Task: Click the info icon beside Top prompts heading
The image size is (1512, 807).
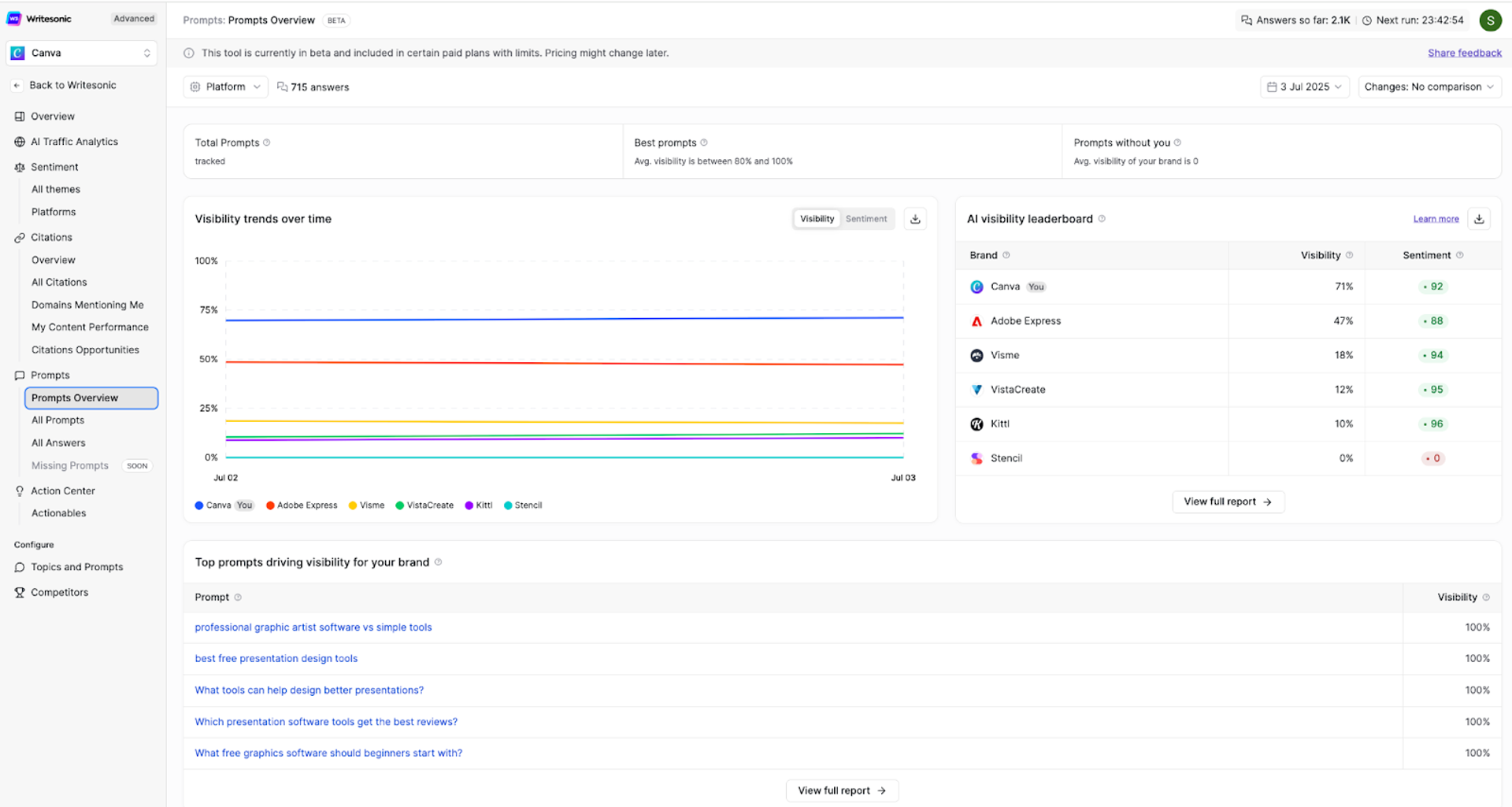Action: pos(438,562)
